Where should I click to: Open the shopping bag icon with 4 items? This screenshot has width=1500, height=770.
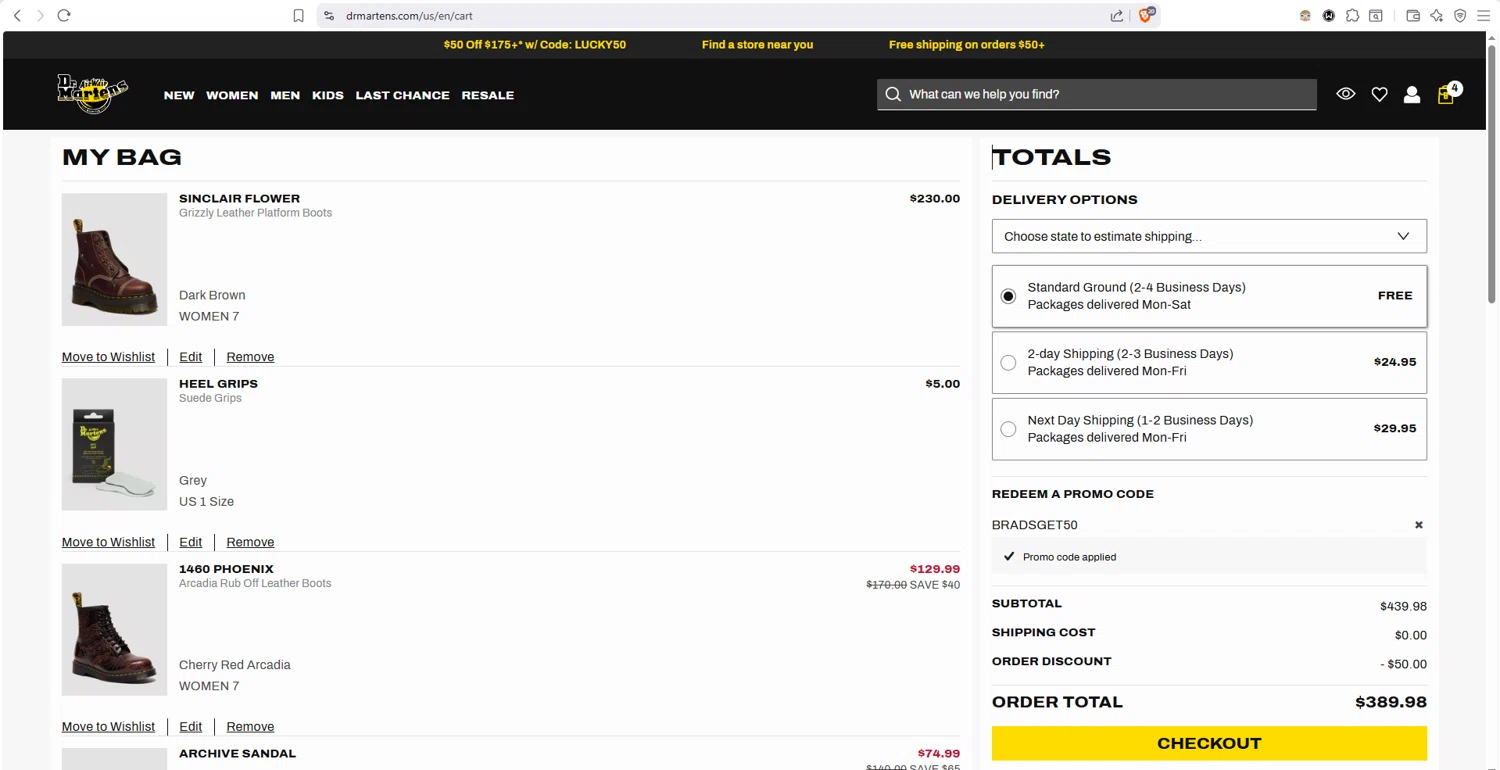pos(1447,93)
